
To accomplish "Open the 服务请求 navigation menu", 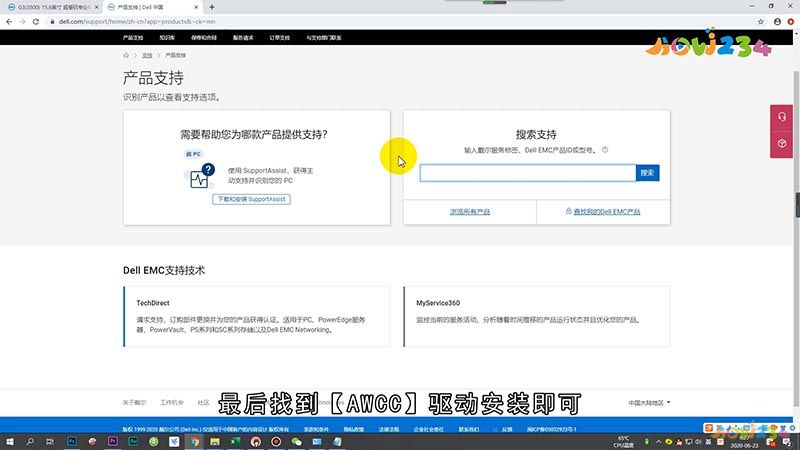I will point(243,38).
